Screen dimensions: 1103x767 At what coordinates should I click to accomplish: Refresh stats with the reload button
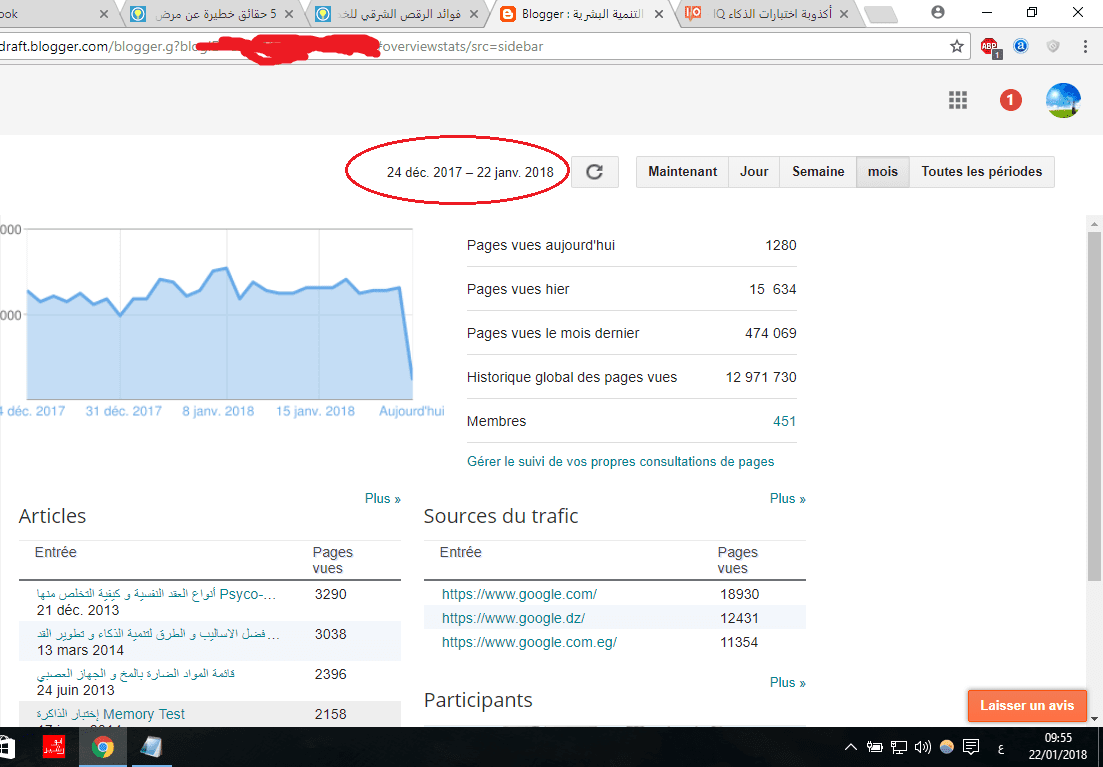[x=594, y=172]
